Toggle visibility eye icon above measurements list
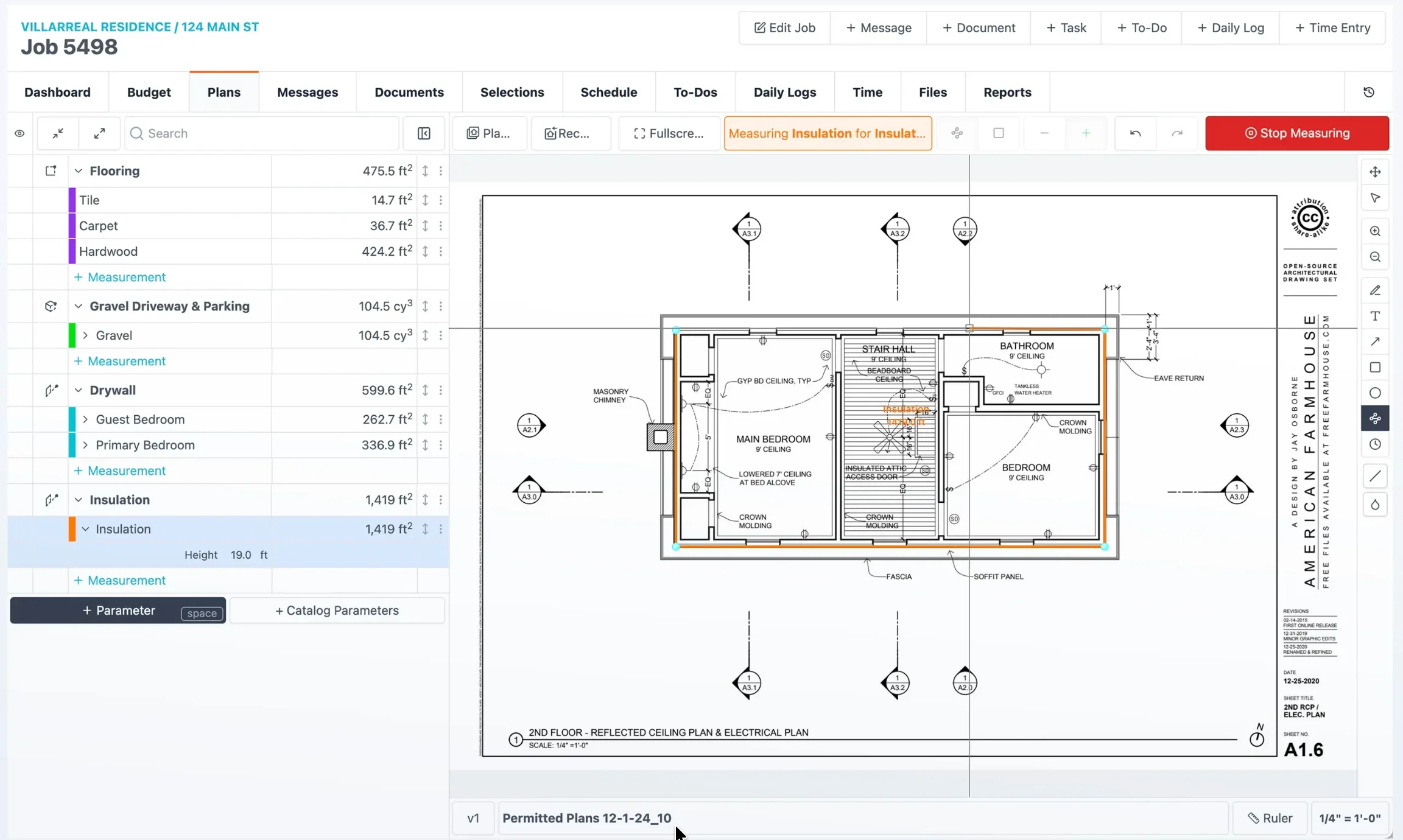Viewport: 1403px width, 840px height. tap(19, 133)
